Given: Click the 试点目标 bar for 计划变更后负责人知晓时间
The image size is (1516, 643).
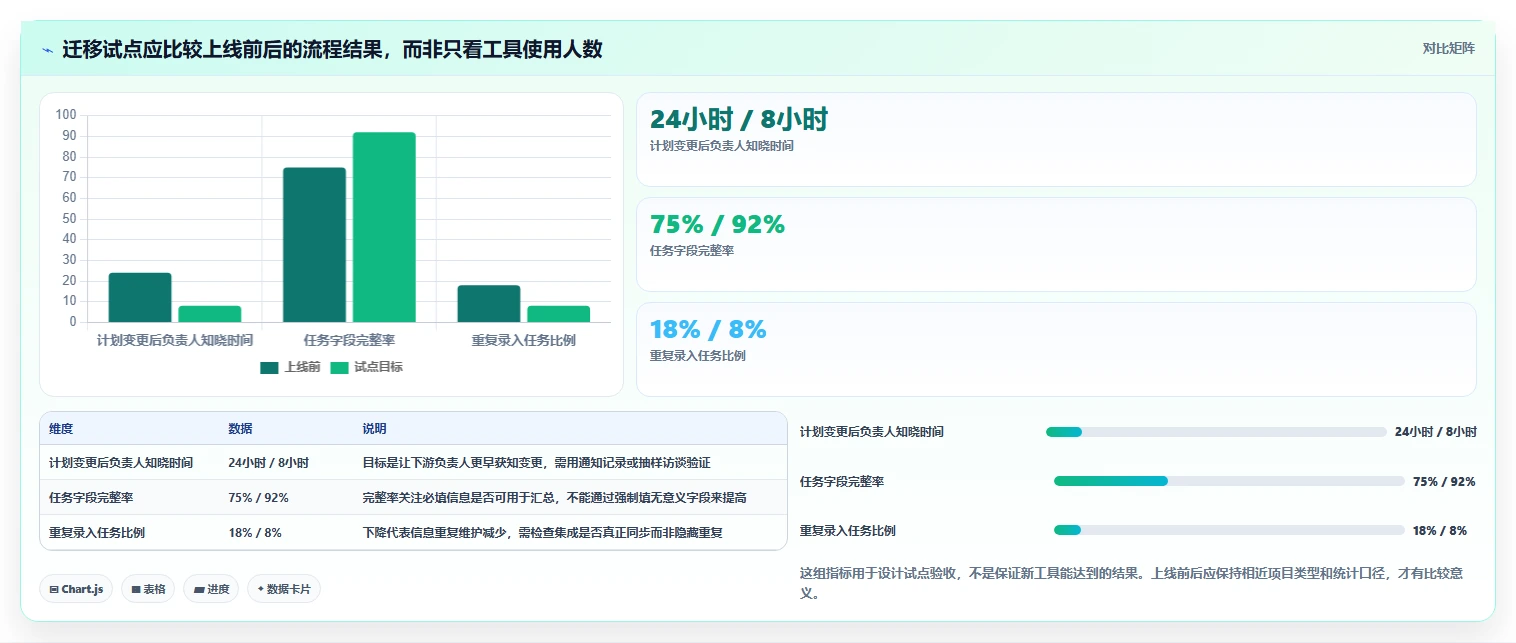Looking at the screenshot, I should tap(210, 314).
